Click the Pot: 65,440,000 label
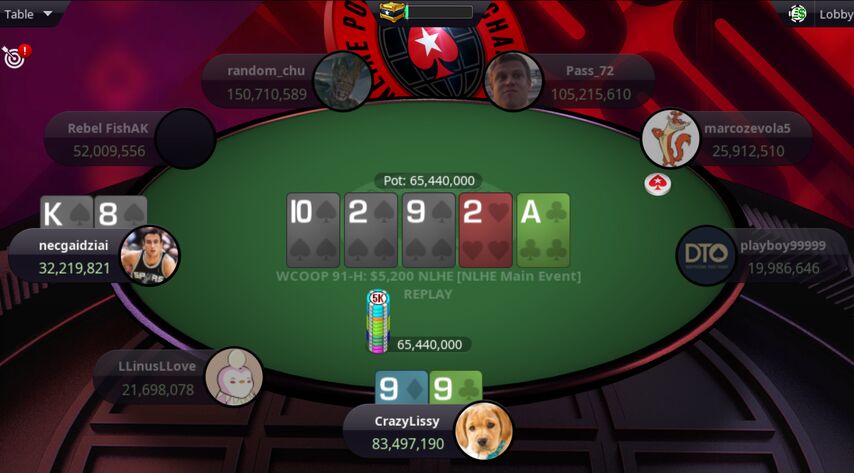The image size is (854, 473). [428, 181]
